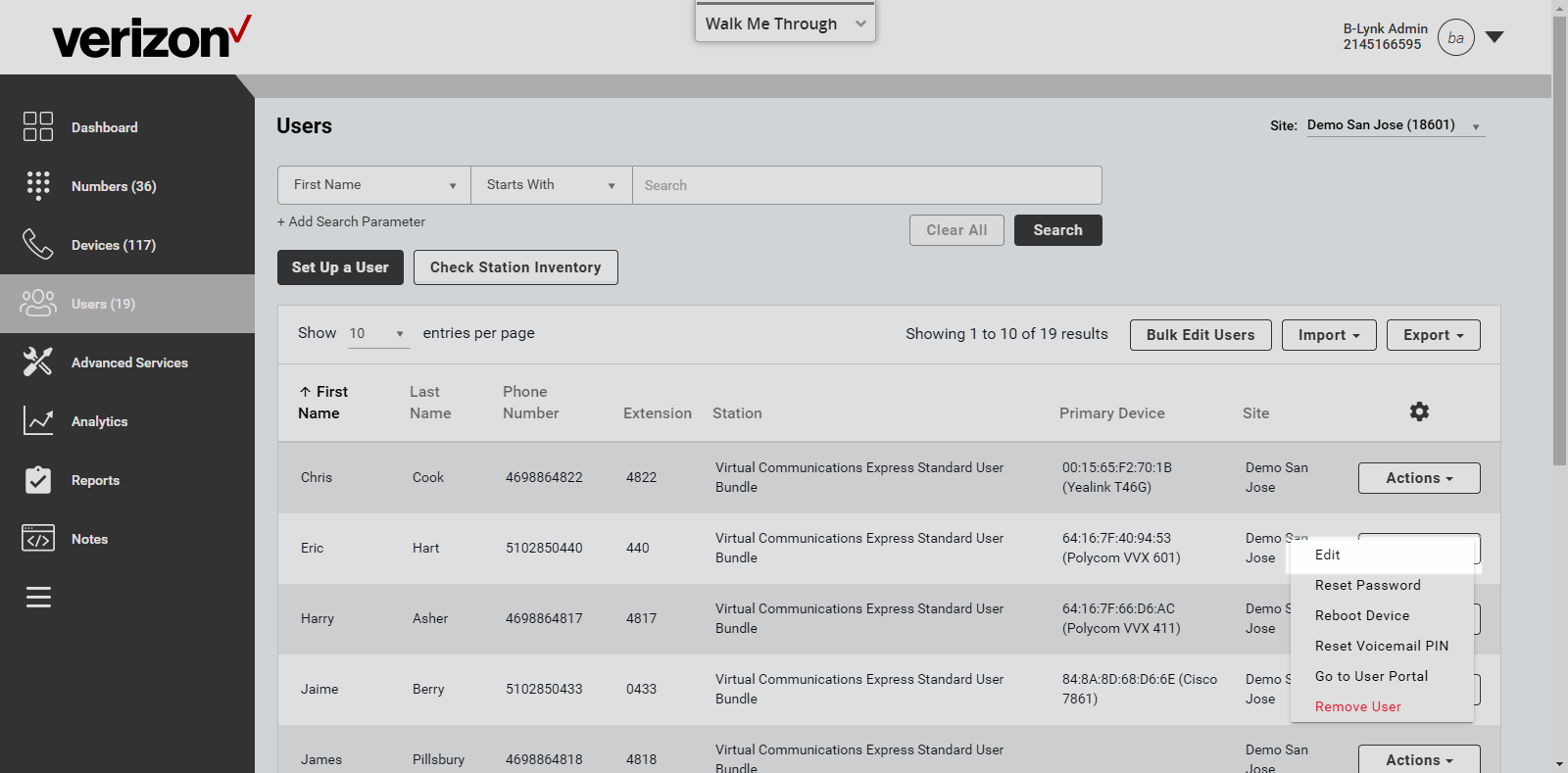Open Actions dropdown for James Pillsbury
Viewport: 1568px width, 773px height.
[x=1419, y=759]
